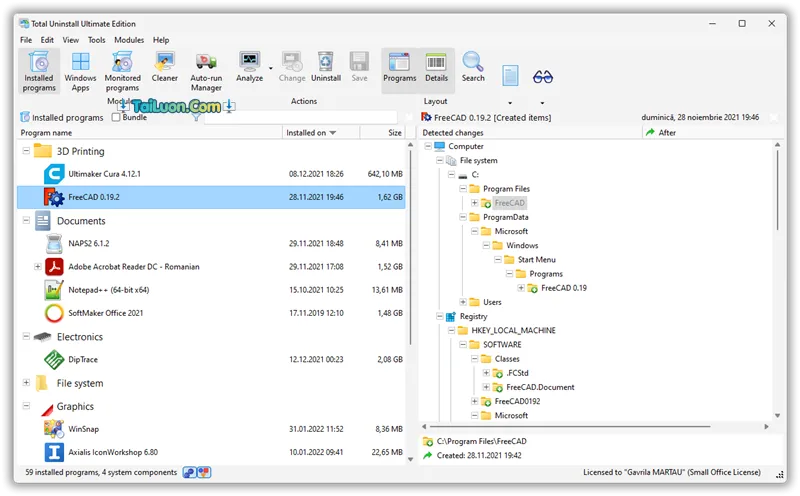Click the Uninstall recycle bin icon

326,62
